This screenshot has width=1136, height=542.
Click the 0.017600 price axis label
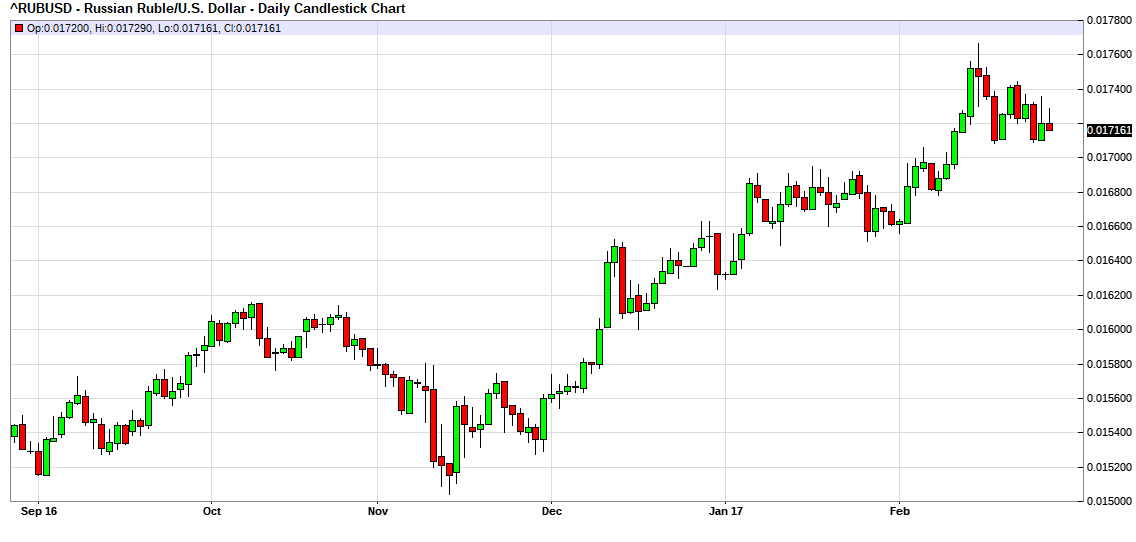tap(1110, 55)
